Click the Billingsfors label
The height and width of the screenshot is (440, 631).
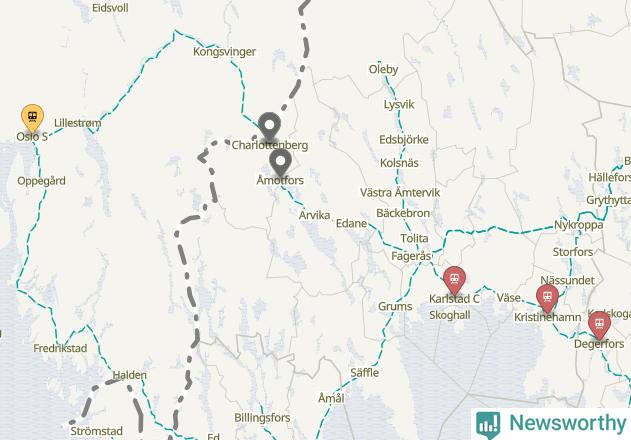[262, 418]
